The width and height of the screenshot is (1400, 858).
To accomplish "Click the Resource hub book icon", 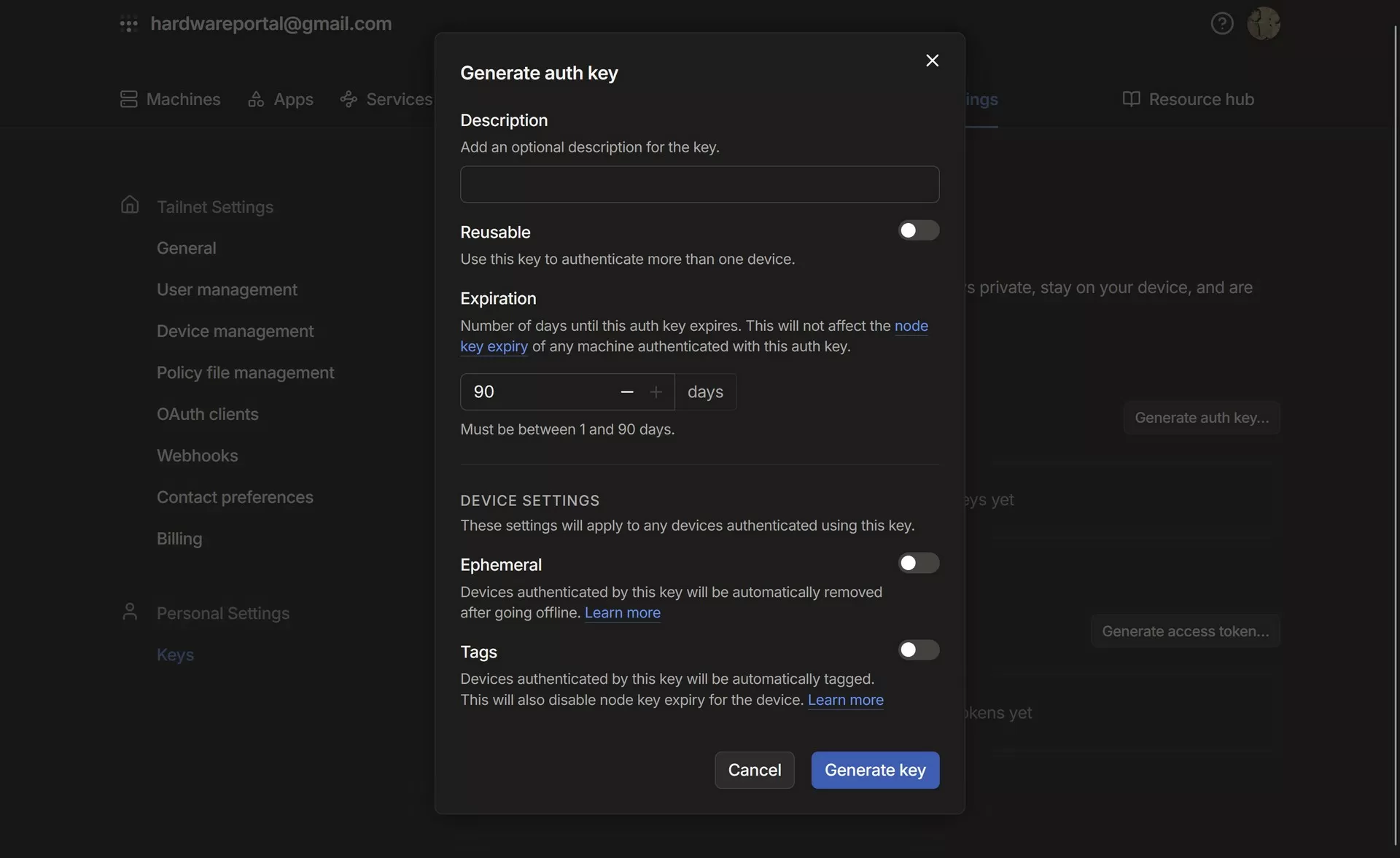I will (1130, 99).
